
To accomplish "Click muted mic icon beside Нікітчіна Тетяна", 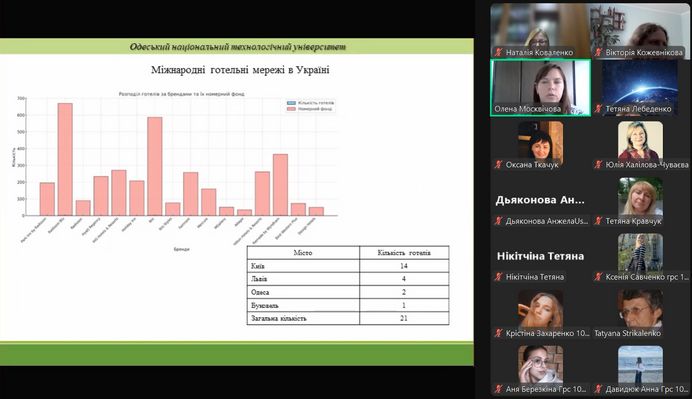I will [498, 277].
